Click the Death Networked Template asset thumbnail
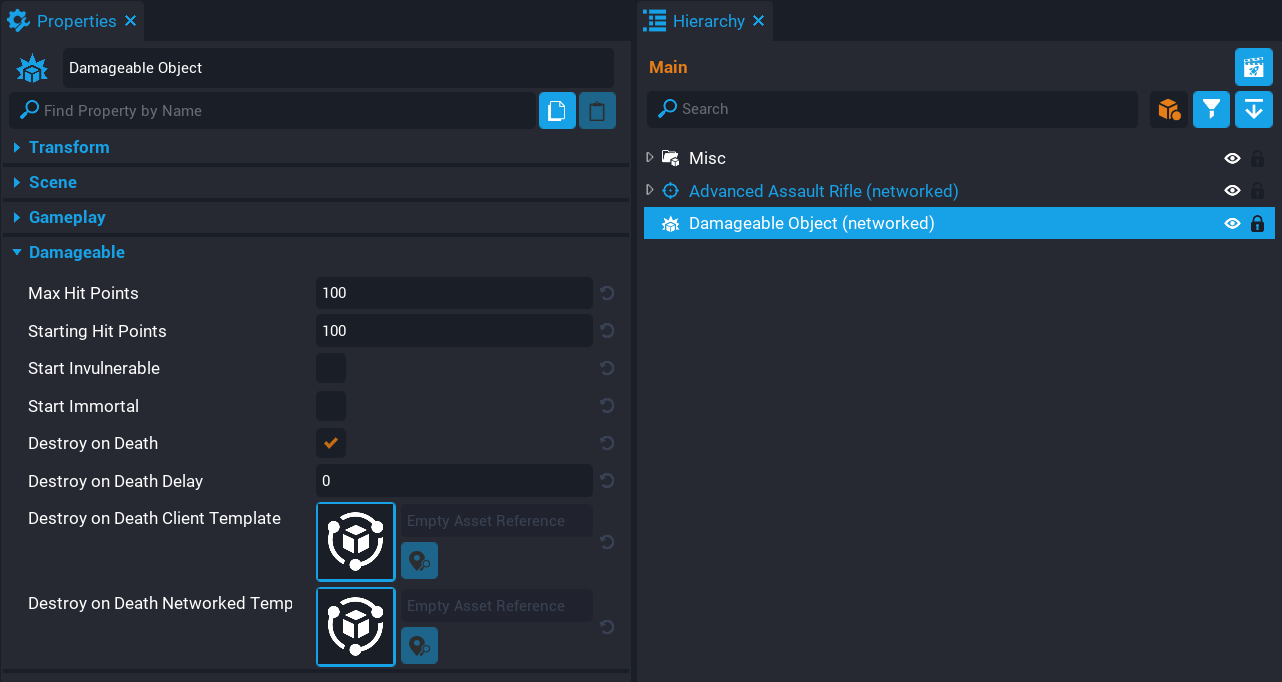This screenshot has height=682, width=1282. point(356,627)
